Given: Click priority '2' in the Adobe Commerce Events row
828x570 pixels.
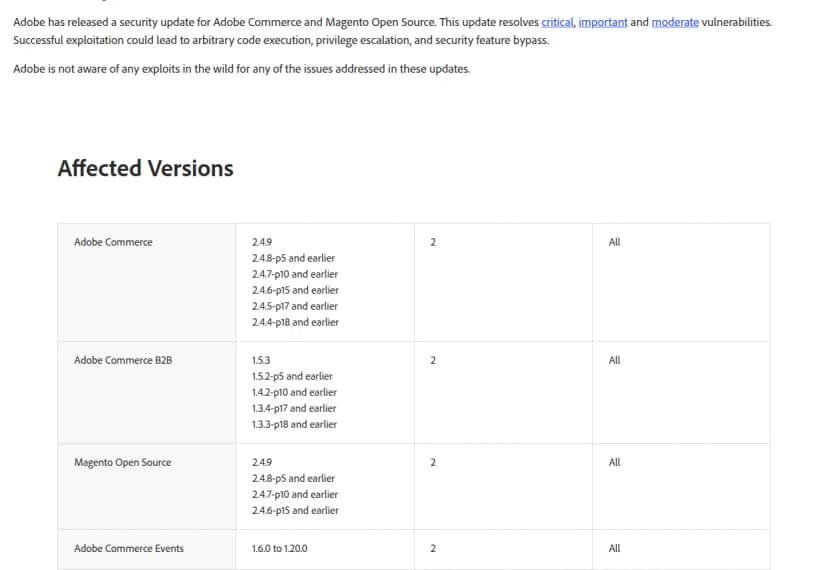Looking at the screenshot, I should (433, 548).
